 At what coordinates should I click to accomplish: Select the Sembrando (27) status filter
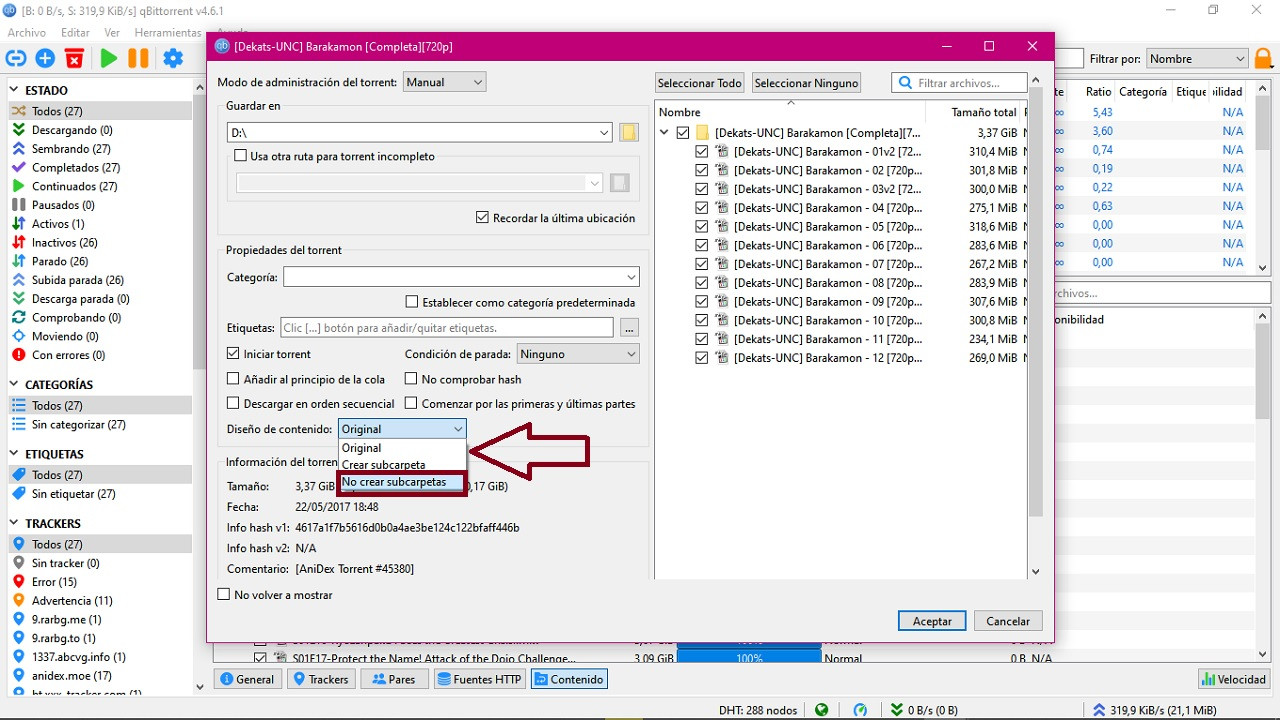pos(71,149)
